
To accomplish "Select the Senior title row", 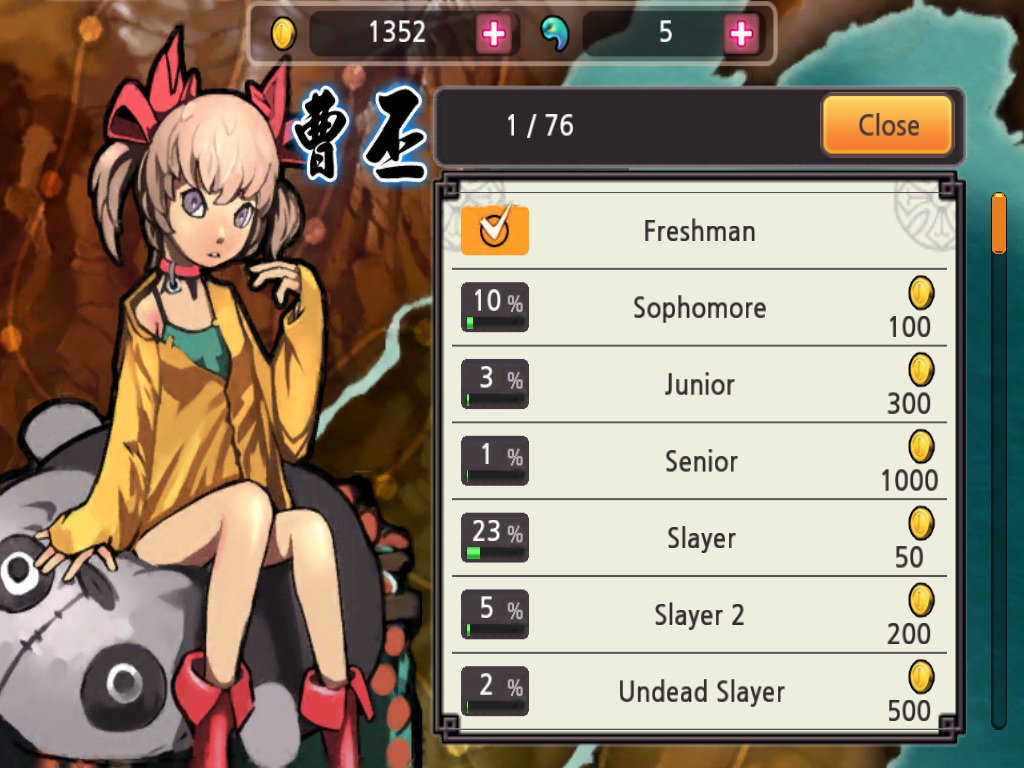I will [x=699, y=461].
